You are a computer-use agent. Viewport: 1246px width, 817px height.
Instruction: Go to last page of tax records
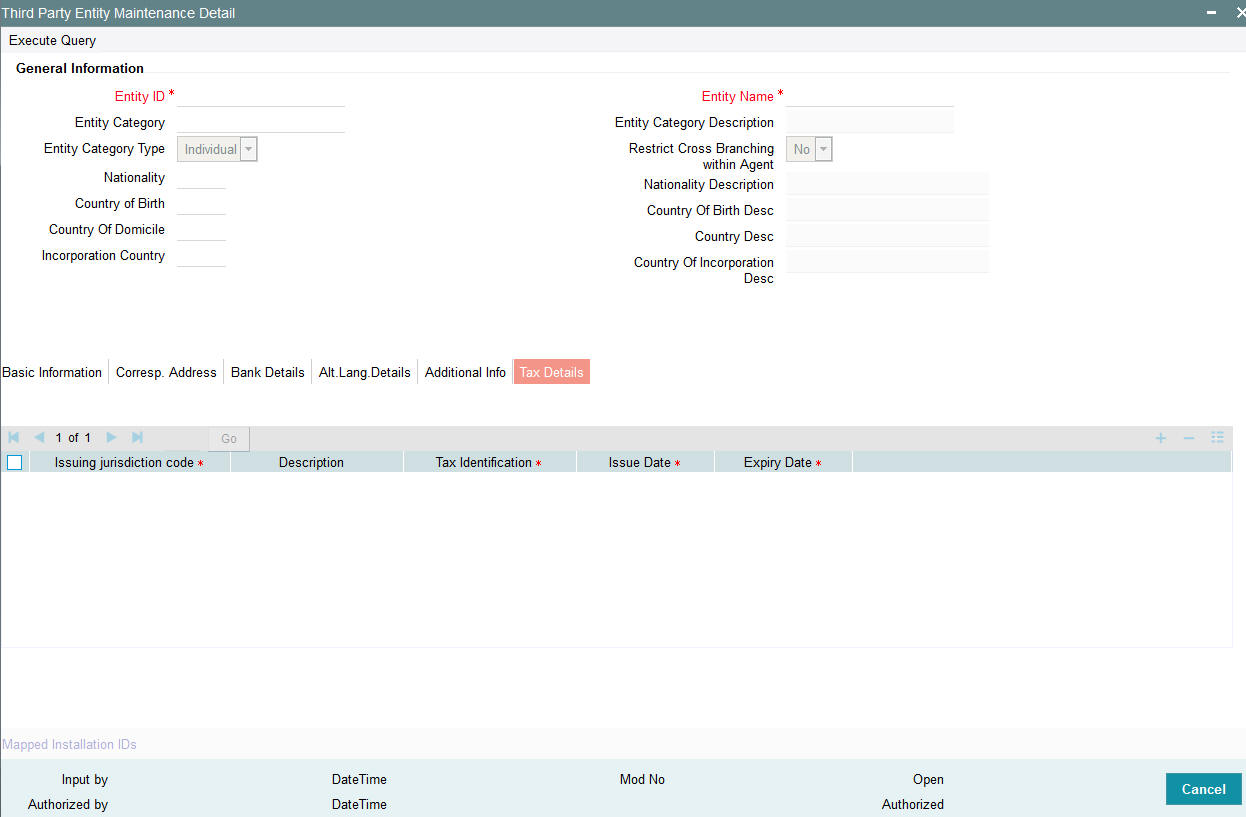coord(138,438)
